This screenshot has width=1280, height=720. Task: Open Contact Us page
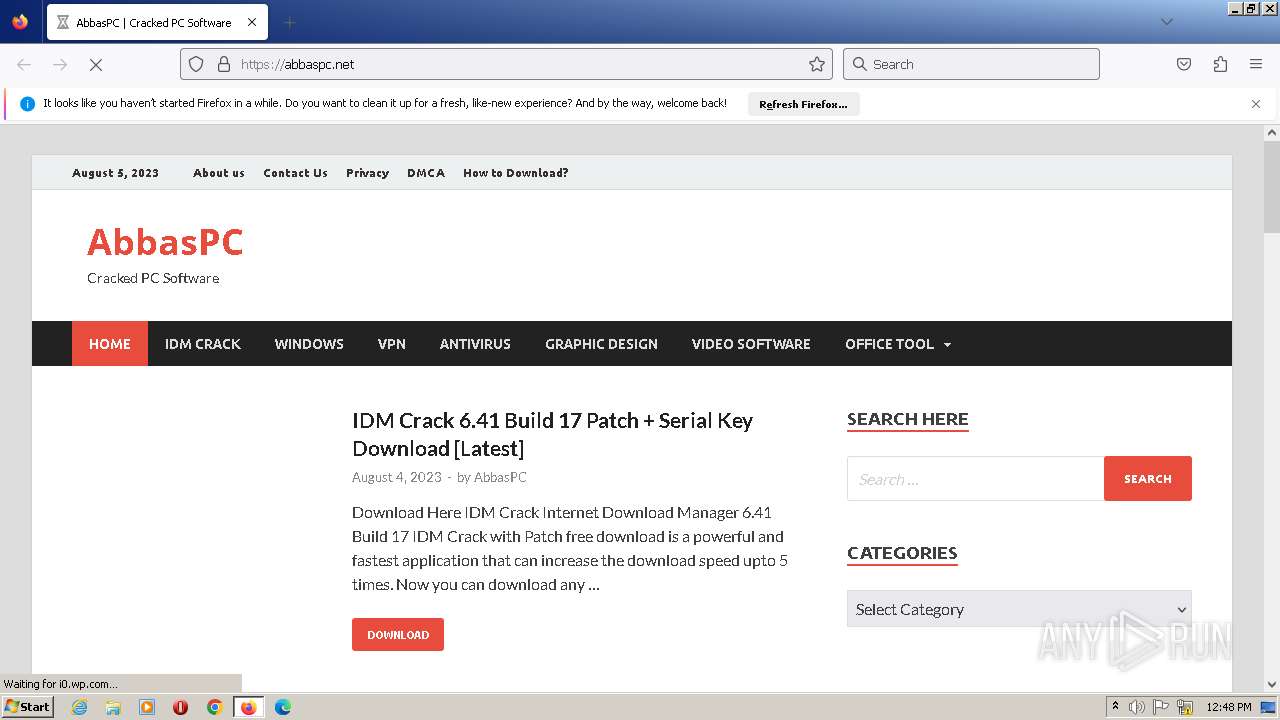(x=295, y=173)
